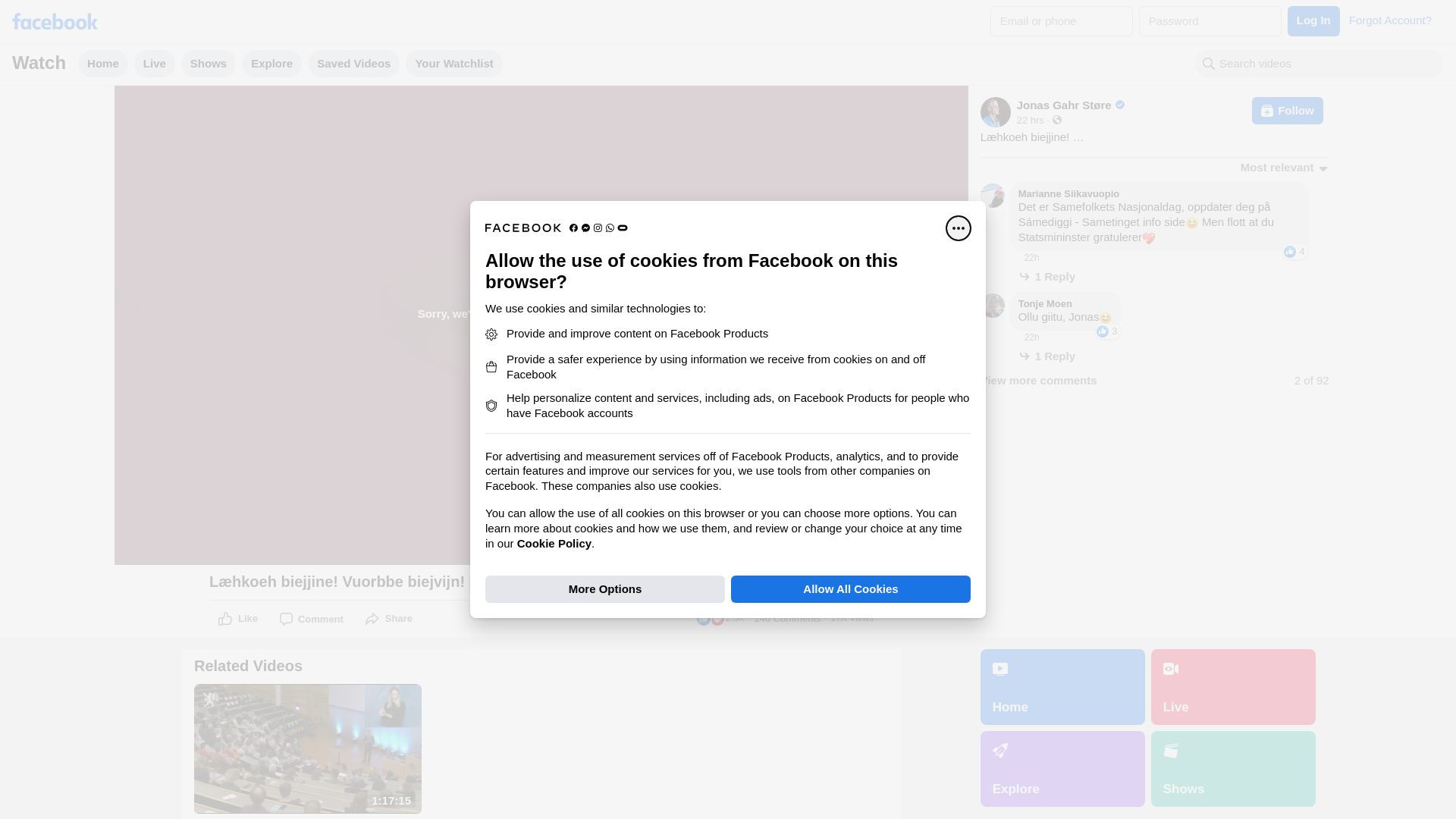Click View more comments
Image resolution: width=1456 pixels, height=819 pixels.
pyautogui.click(x=1039, y=381)
